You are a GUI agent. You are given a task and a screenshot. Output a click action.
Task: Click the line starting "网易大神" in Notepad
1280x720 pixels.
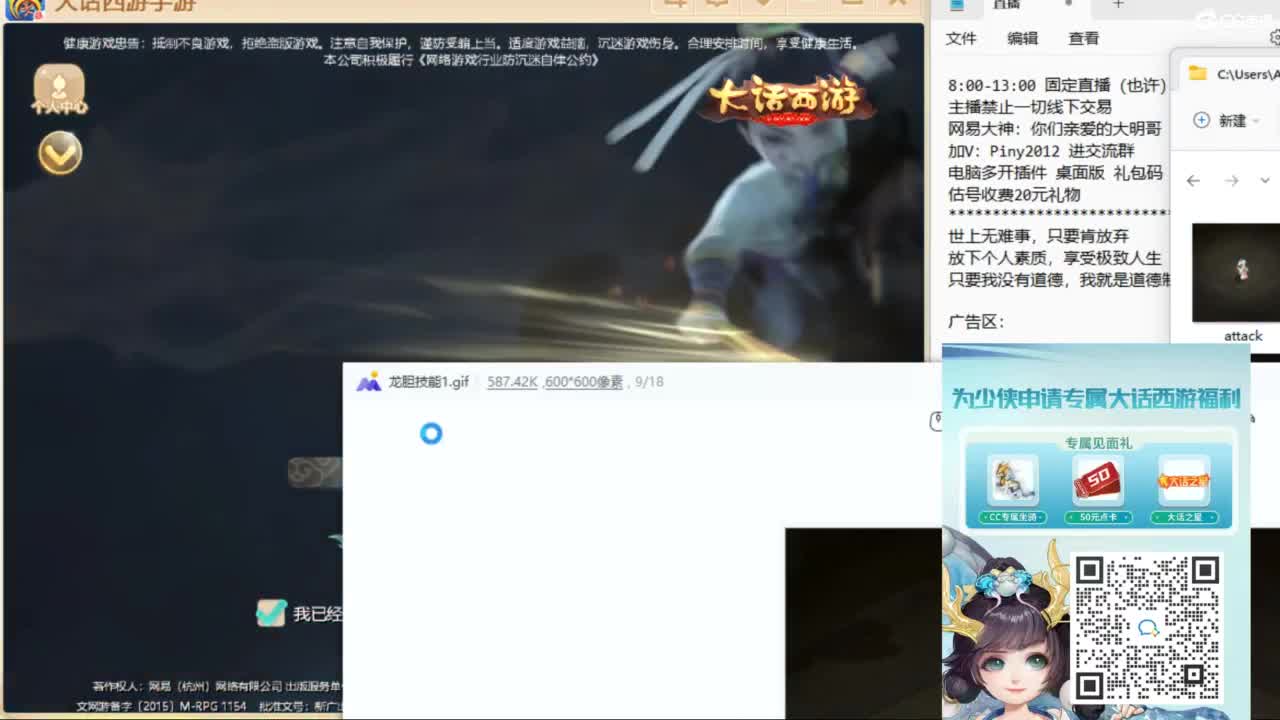coord(1055,129)
